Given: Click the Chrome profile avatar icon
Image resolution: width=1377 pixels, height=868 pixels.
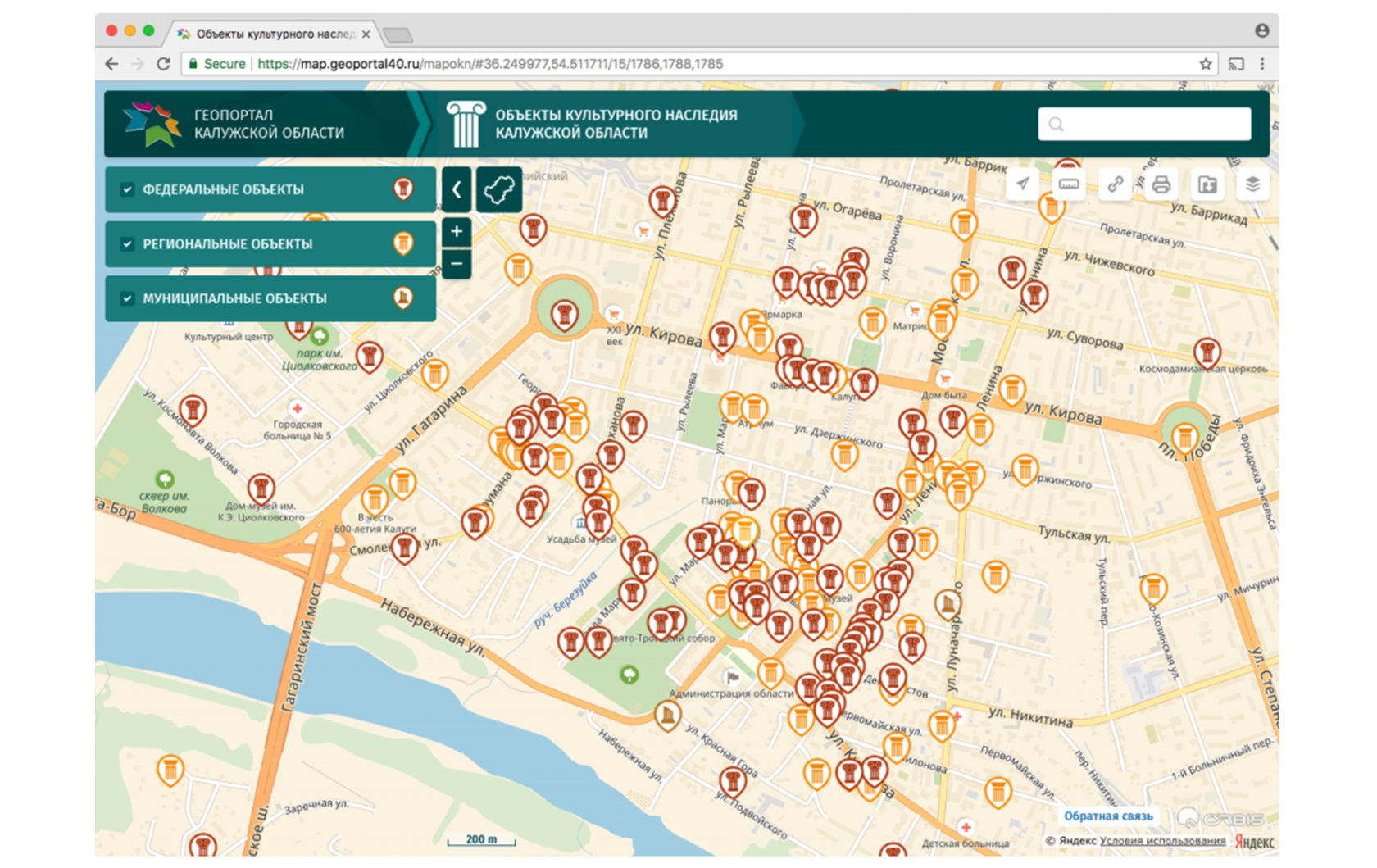Looking at the screenshot, I should pos(1261,30).
